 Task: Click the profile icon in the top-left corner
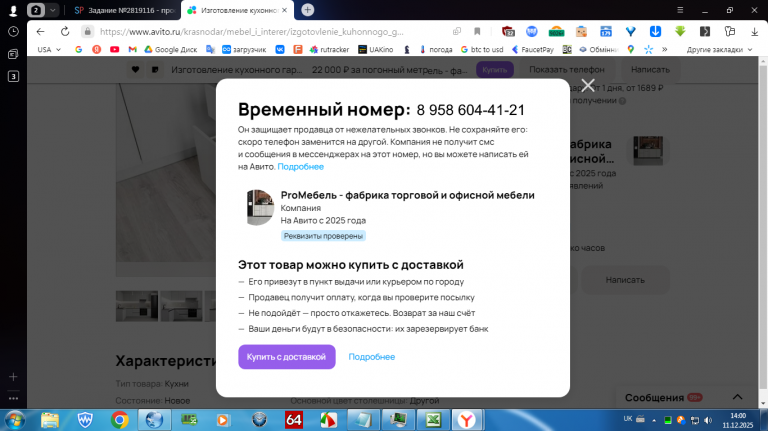click(x=13, y=10)
